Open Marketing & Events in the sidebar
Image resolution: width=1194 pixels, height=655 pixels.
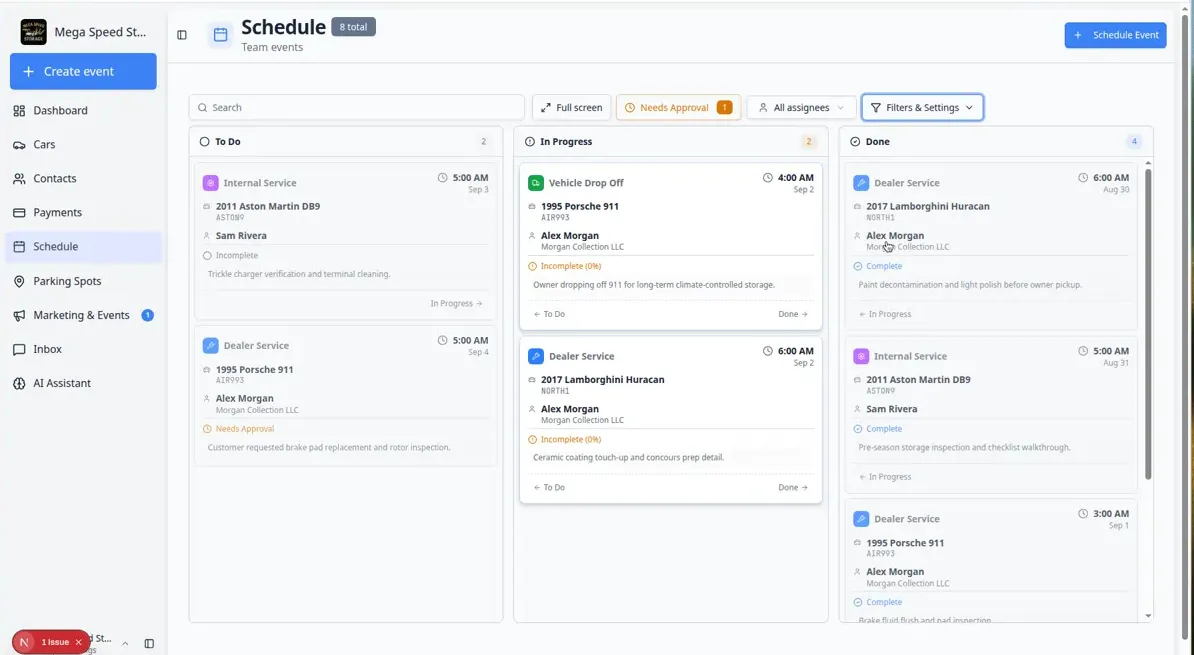(x=83, y=315)
